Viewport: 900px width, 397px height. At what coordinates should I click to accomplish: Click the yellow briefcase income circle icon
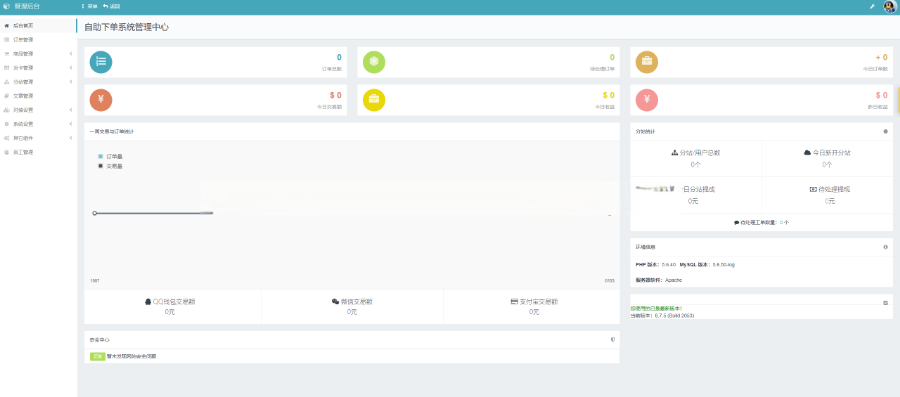click(374, 100)
